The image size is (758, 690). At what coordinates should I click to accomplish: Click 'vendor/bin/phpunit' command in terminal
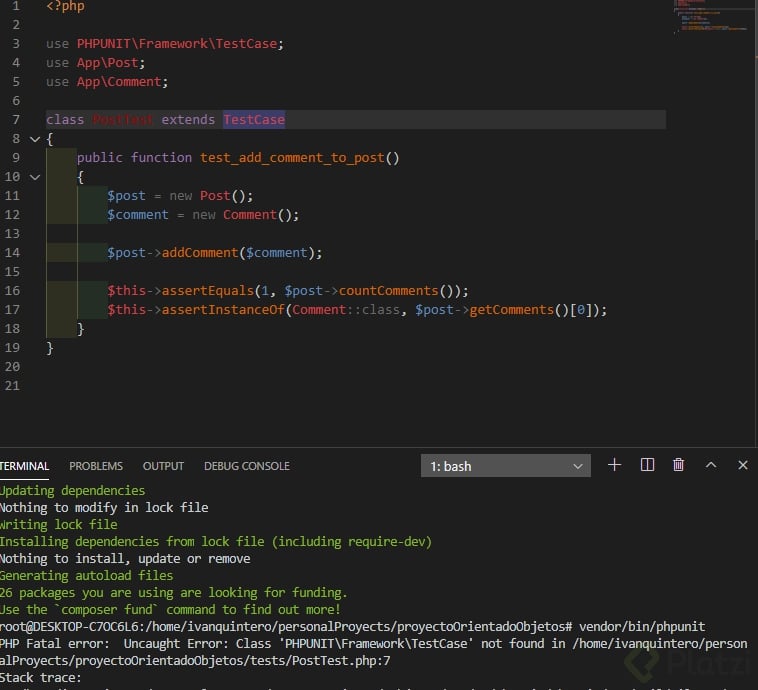click(x=642, y=627)
